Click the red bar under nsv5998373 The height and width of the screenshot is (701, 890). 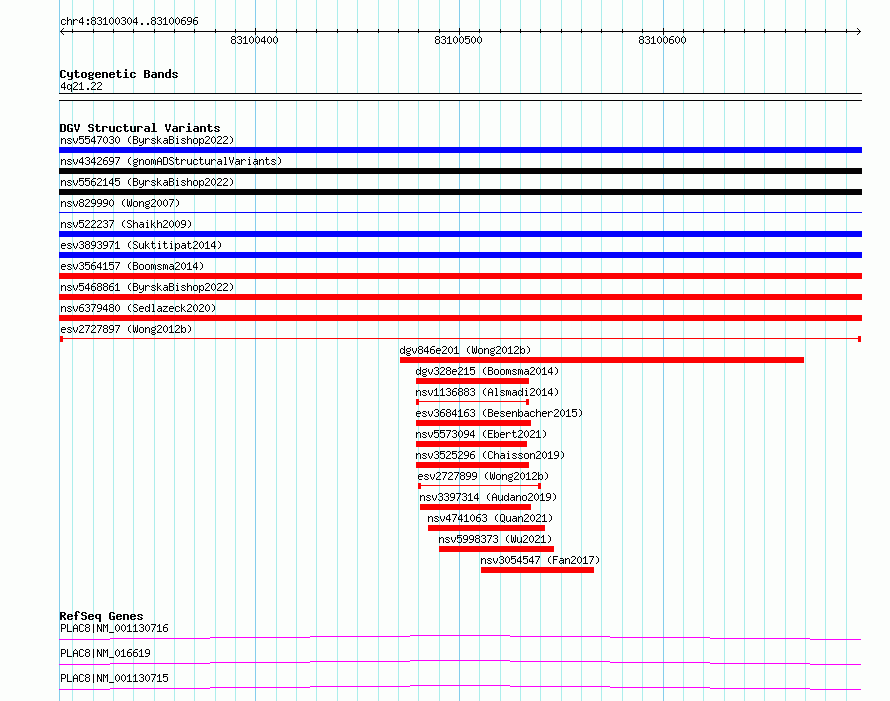pos(496,549)
